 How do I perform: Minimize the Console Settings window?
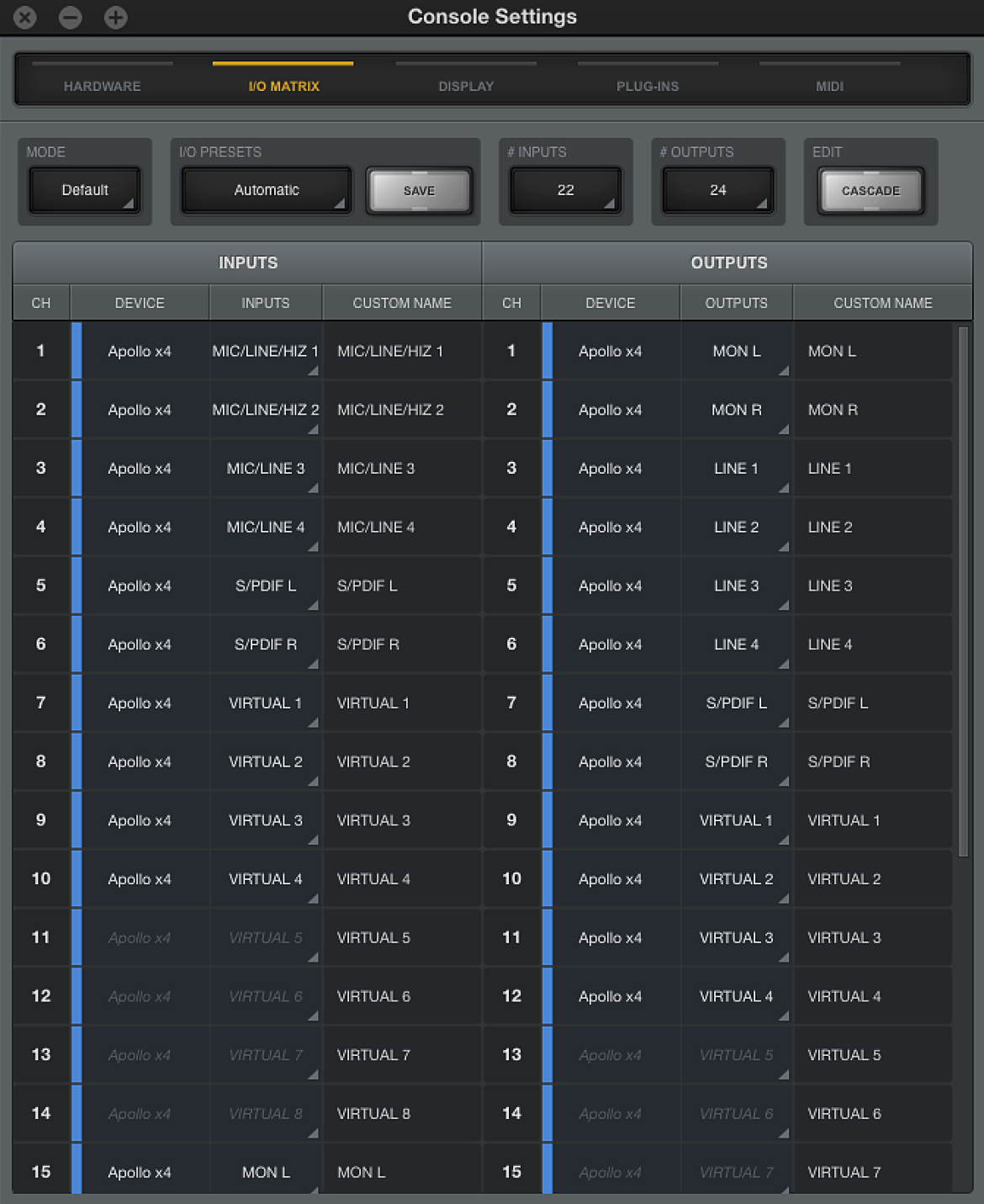coord(71,17)
